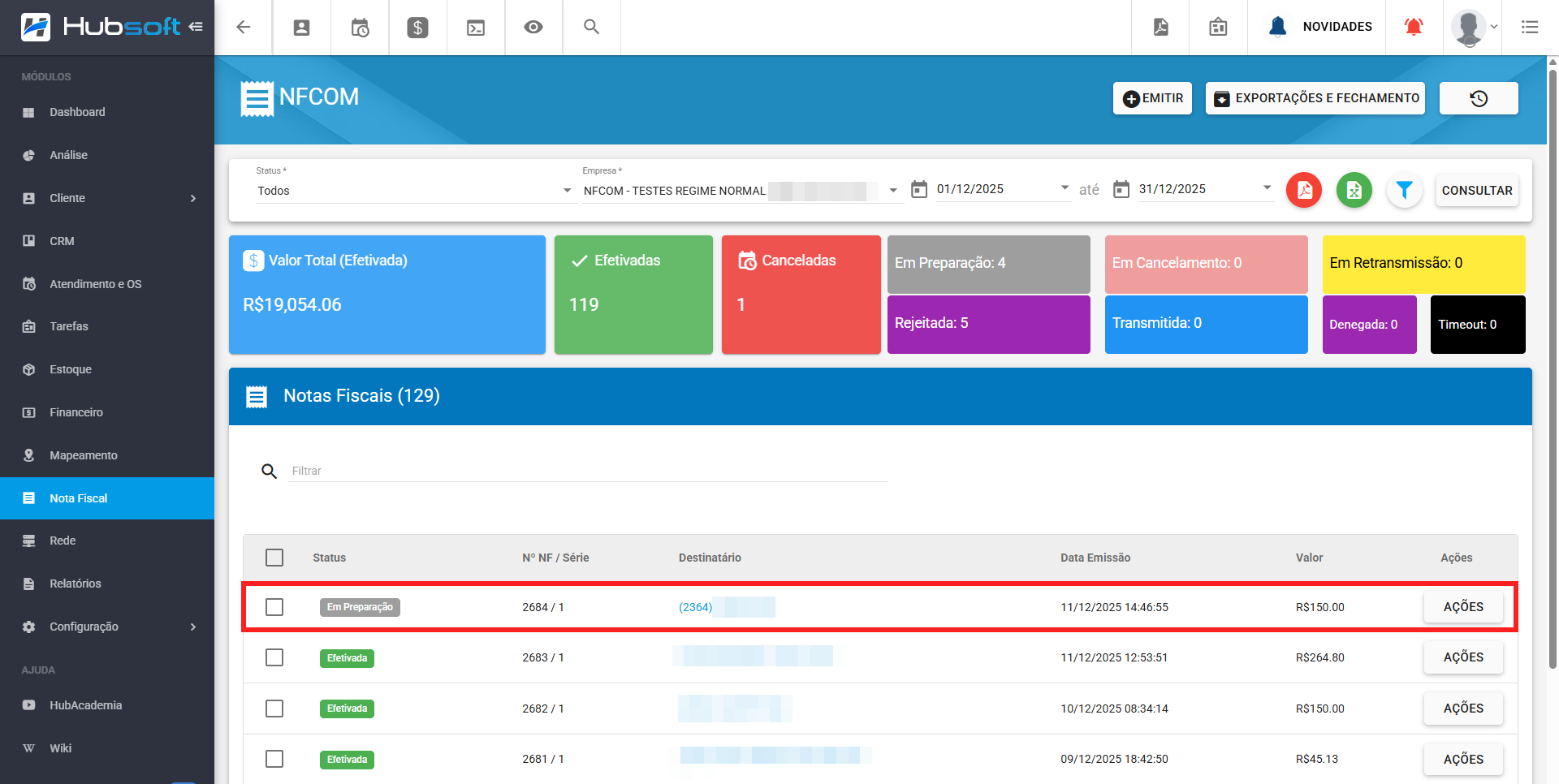The width and height of the screenshot is (1559, 784).
Task: Check the row for NF 2682 / 1
Action: point(274,709)
